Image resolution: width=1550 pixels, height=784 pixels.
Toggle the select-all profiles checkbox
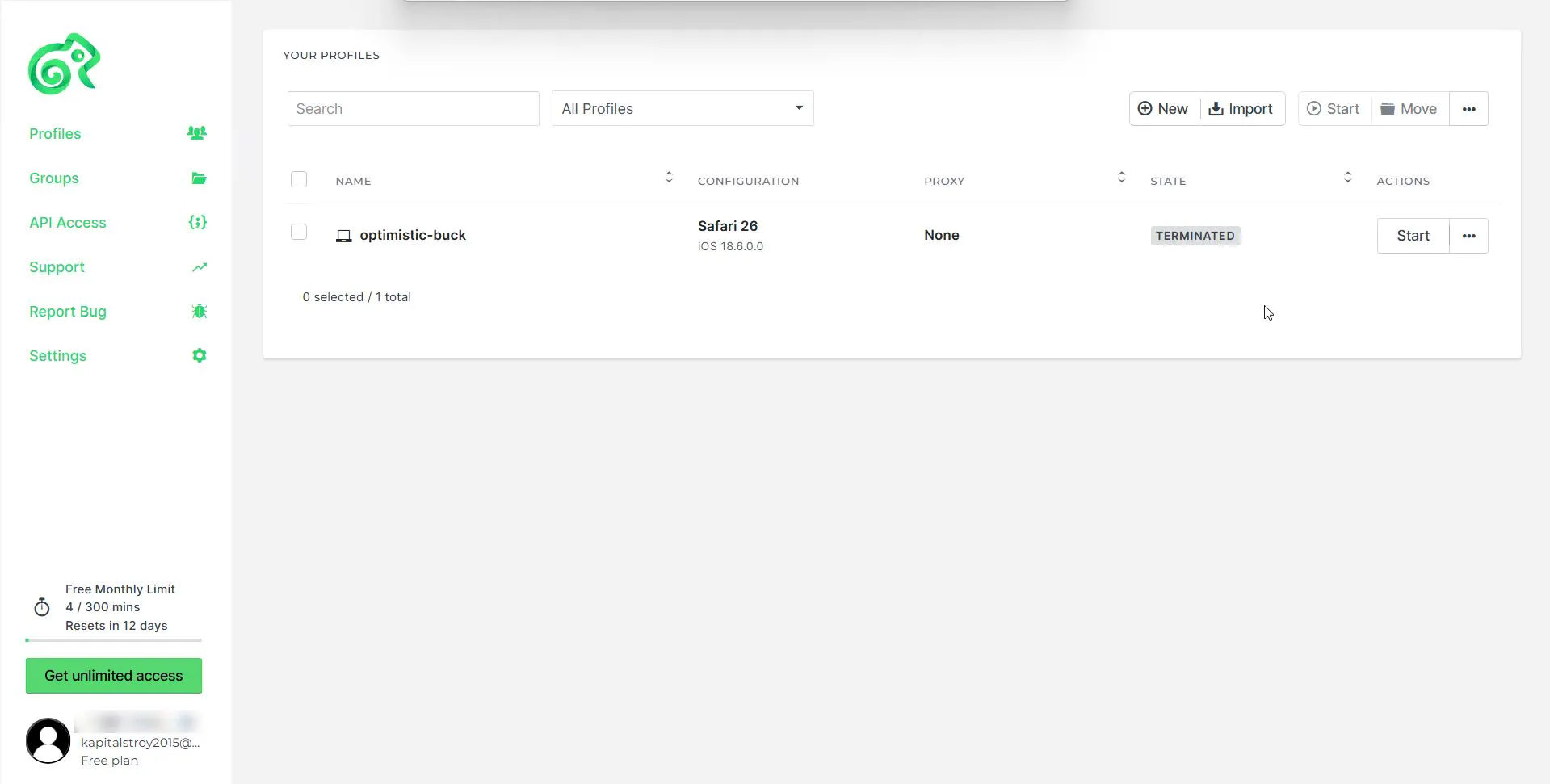tap(299, 179)
